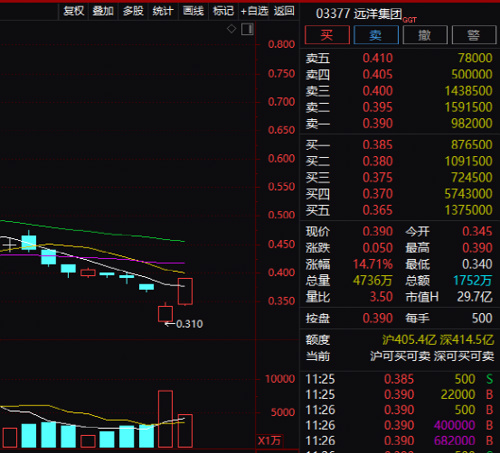Open the 多股 multi-stock view
Screen dimensions: 500x453
[133, 11]
